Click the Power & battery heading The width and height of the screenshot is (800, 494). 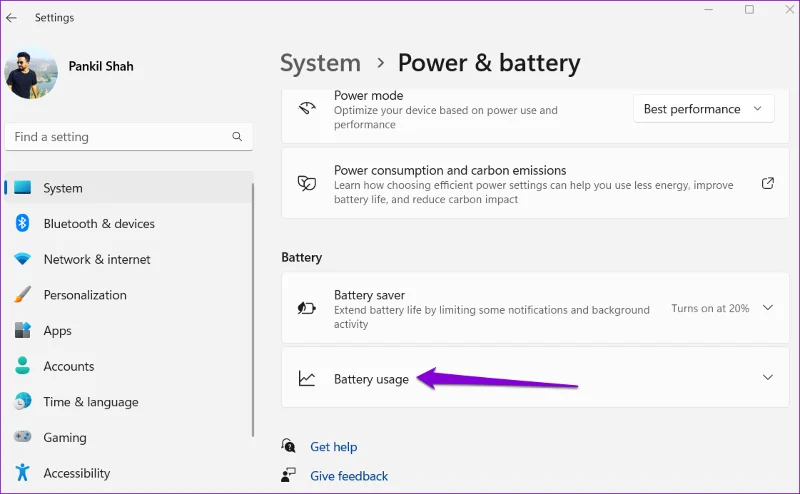[489, 63]
